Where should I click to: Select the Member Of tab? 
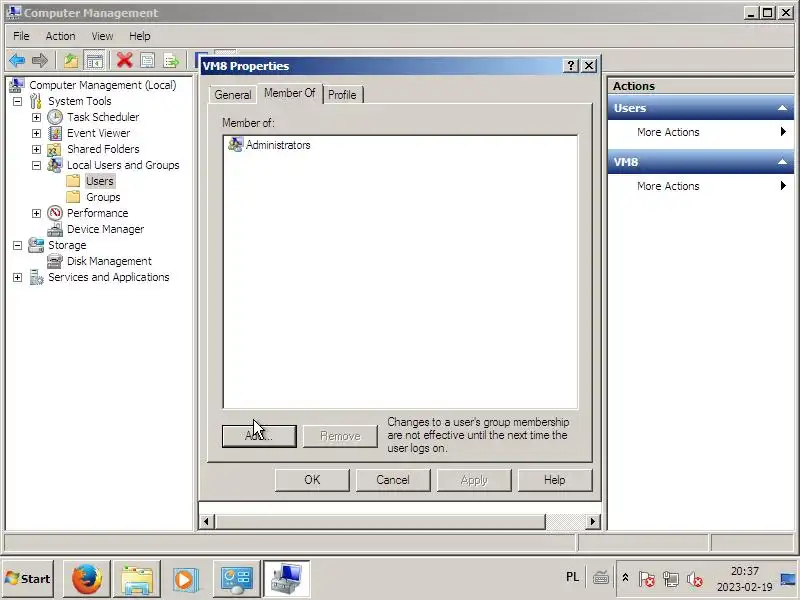coord(289,93)
